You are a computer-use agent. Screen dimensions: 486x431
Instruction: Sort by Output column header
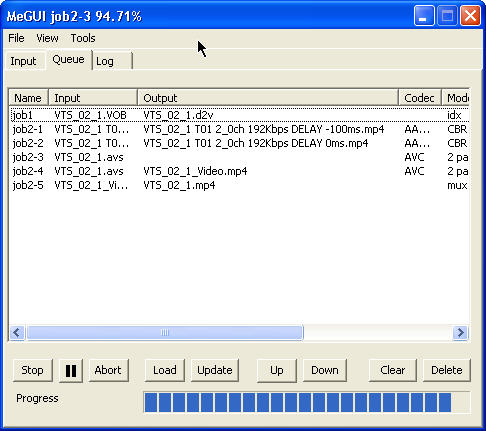(x=268, y=98)
